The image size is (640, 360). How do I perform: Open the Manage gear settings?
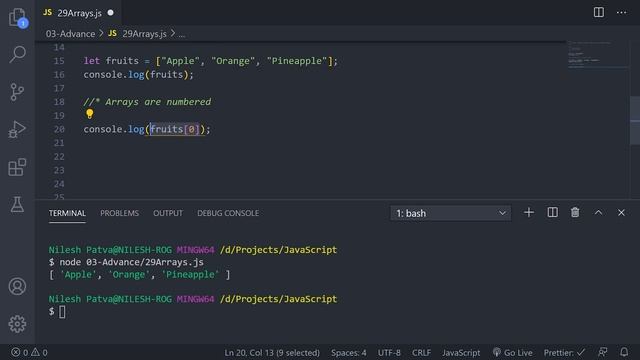tap(18, 324)
